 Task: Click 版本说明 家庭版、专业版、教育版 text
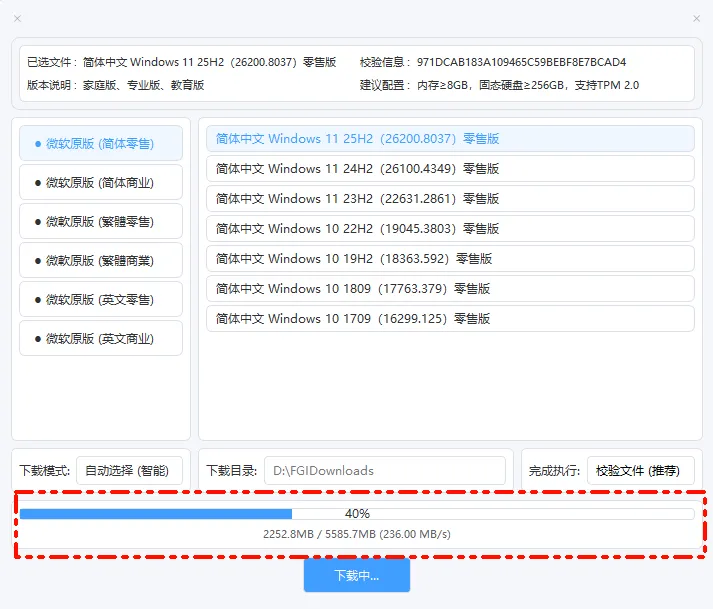[x=143, y=85]
